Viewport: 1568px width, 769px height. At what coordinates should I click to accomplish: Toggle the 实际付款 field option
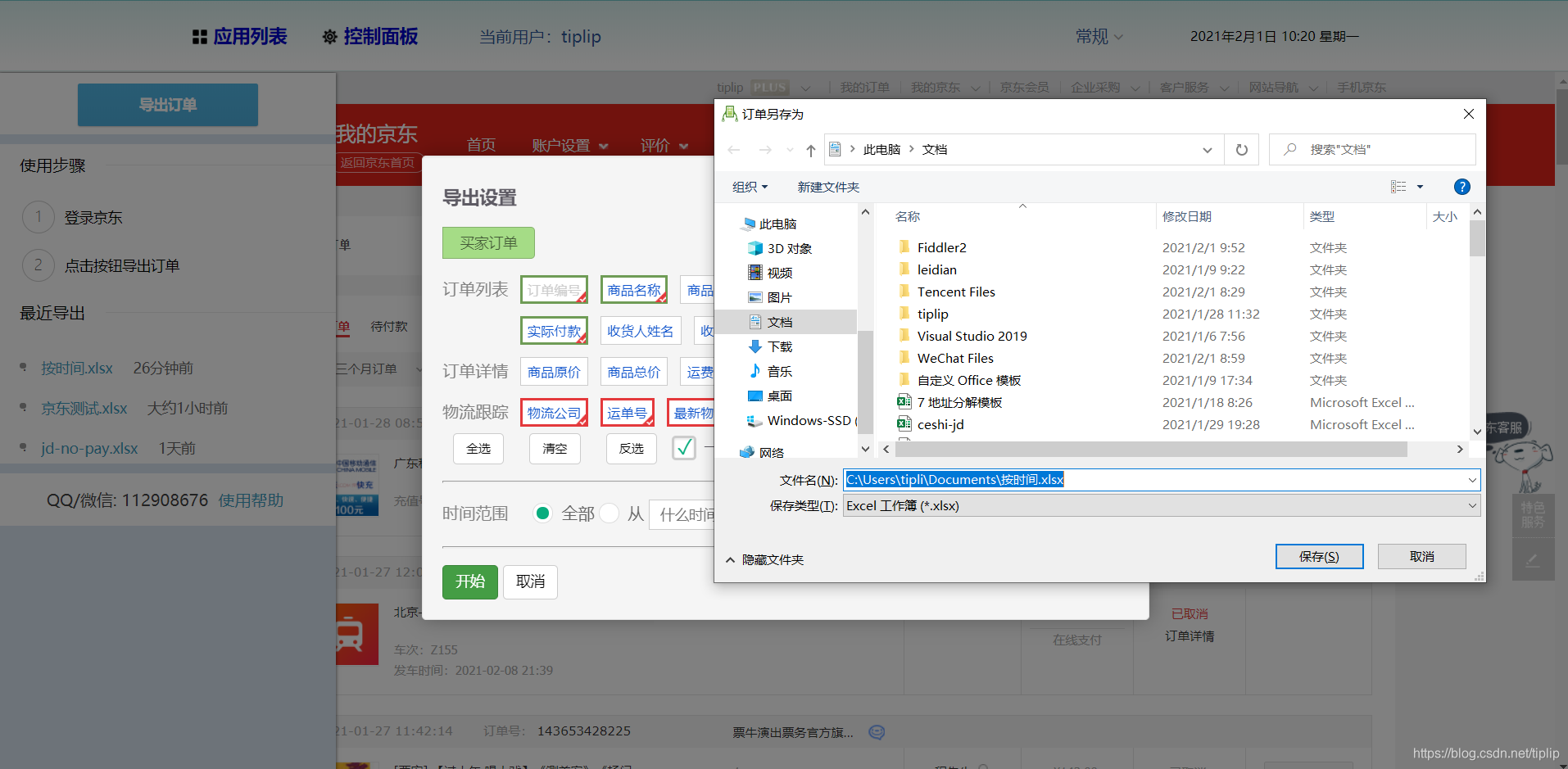point(554,331)
